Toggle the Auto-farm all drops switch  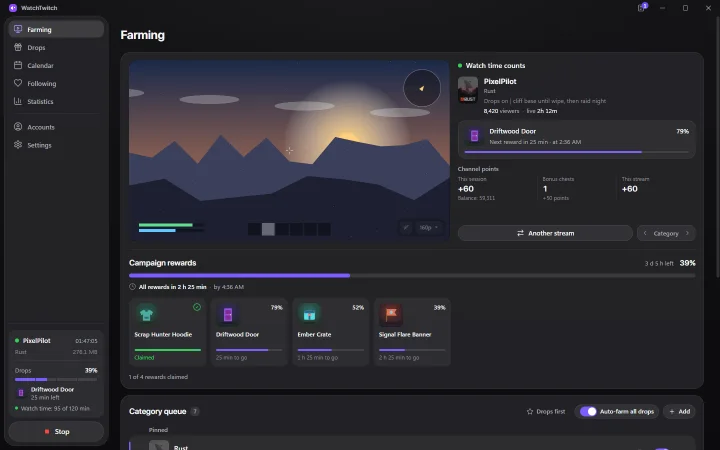pos(588,411)
